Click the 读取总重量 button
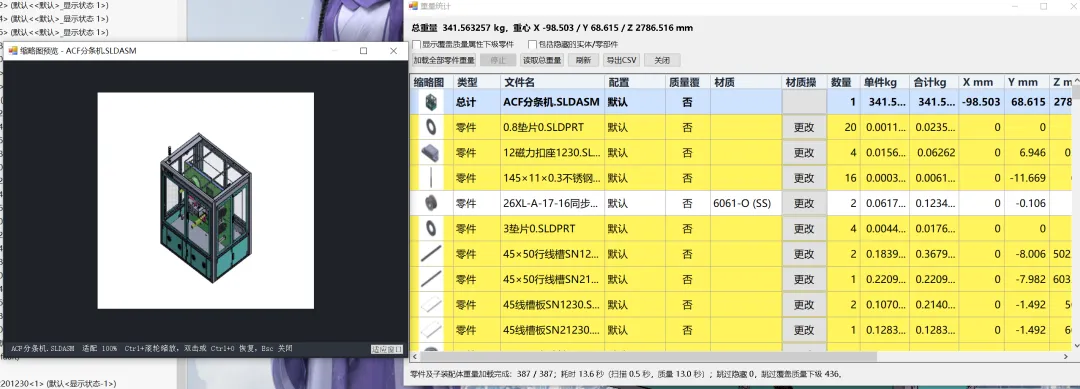 pos(541,60)
